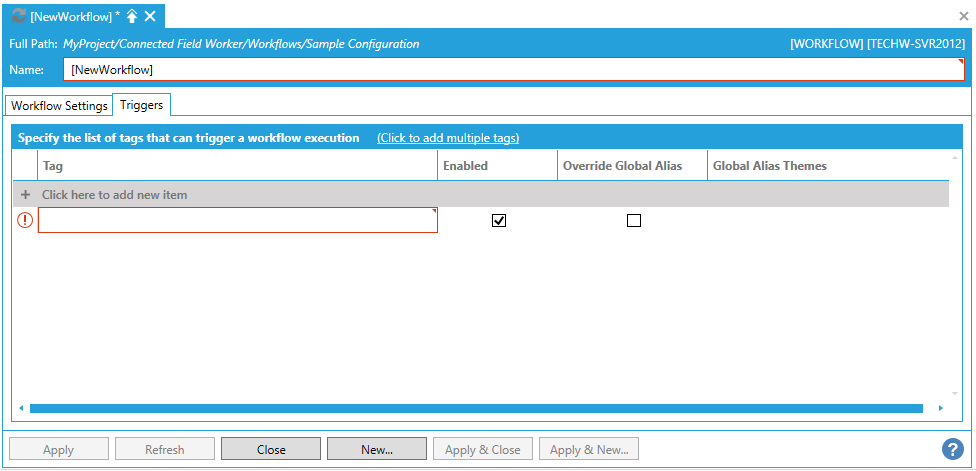This screenshot has width=976, height=471.
Task: Click into the empty Tag input field
Action: point(237,221)
